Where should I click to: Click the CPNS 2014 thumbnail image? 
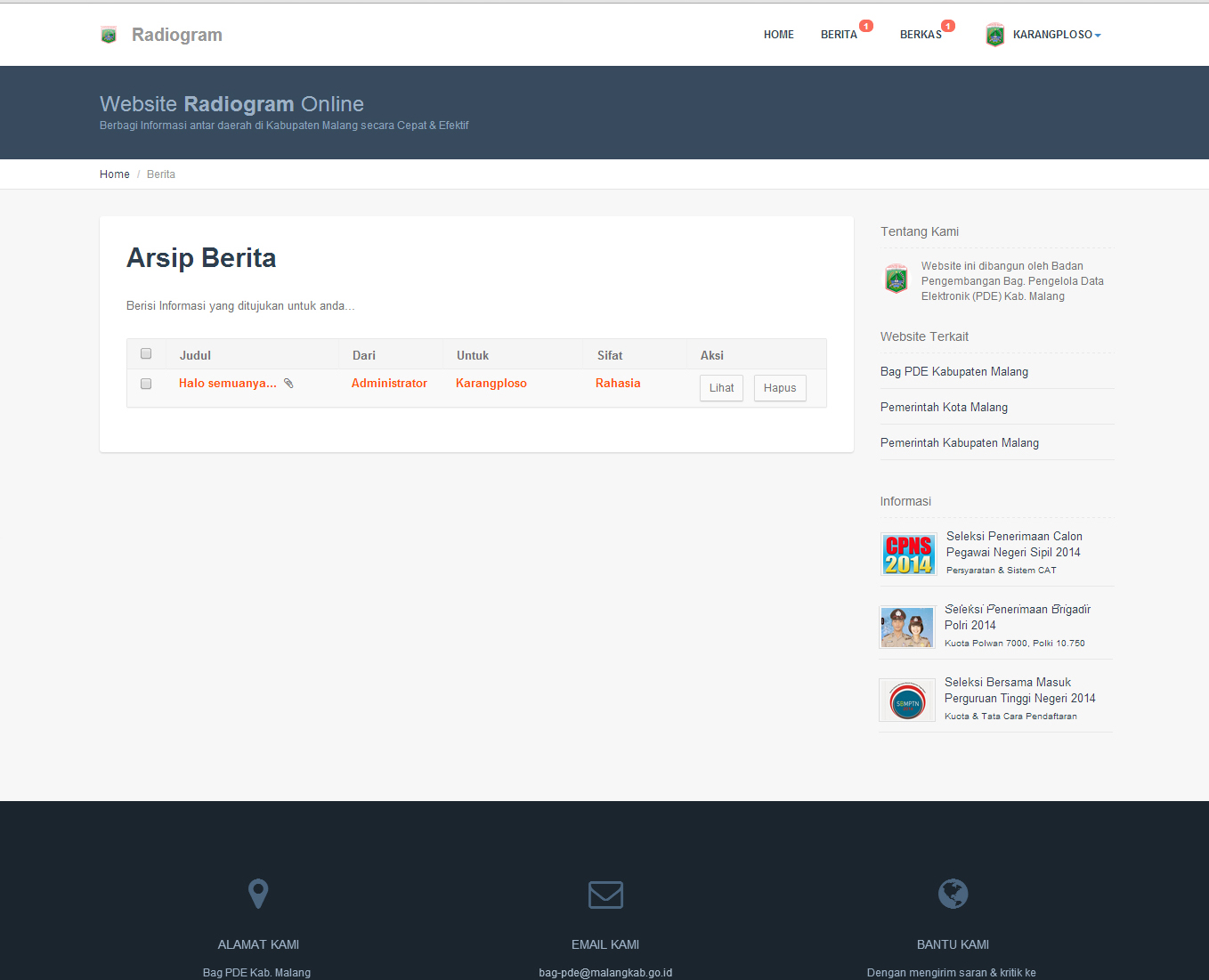(908, 554)
